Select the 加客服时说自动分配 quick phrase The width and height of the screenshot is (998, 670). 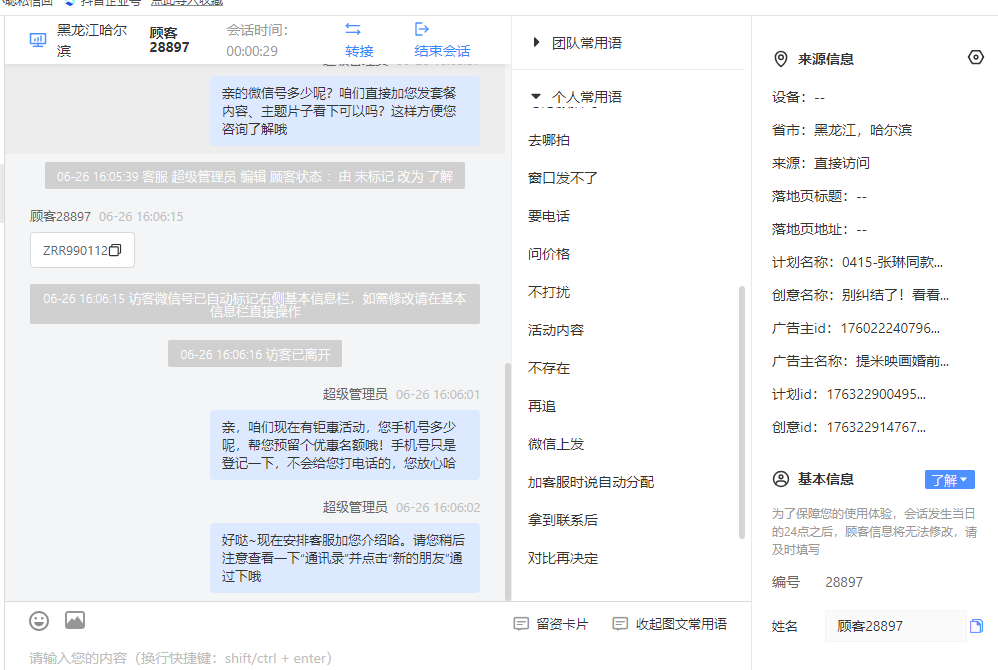(591, 482)
